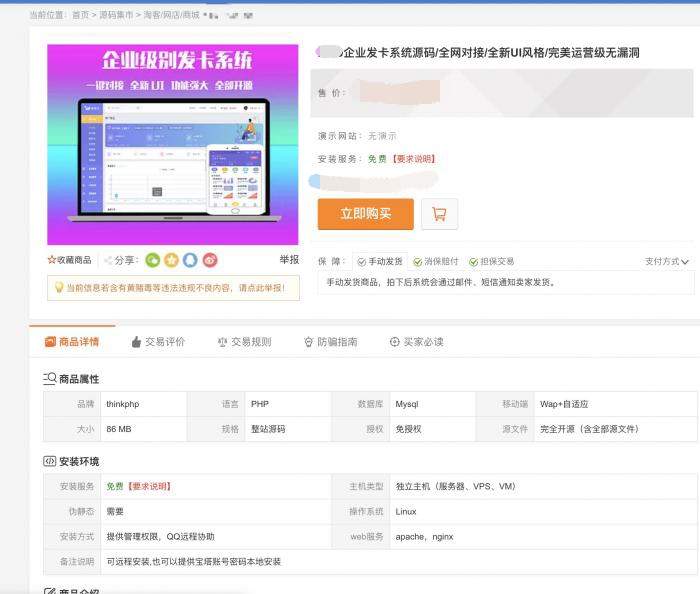This screenshot has width=700, height=594.
Task: Click the shopping cart icon button
Action: (x=439, y=214)
